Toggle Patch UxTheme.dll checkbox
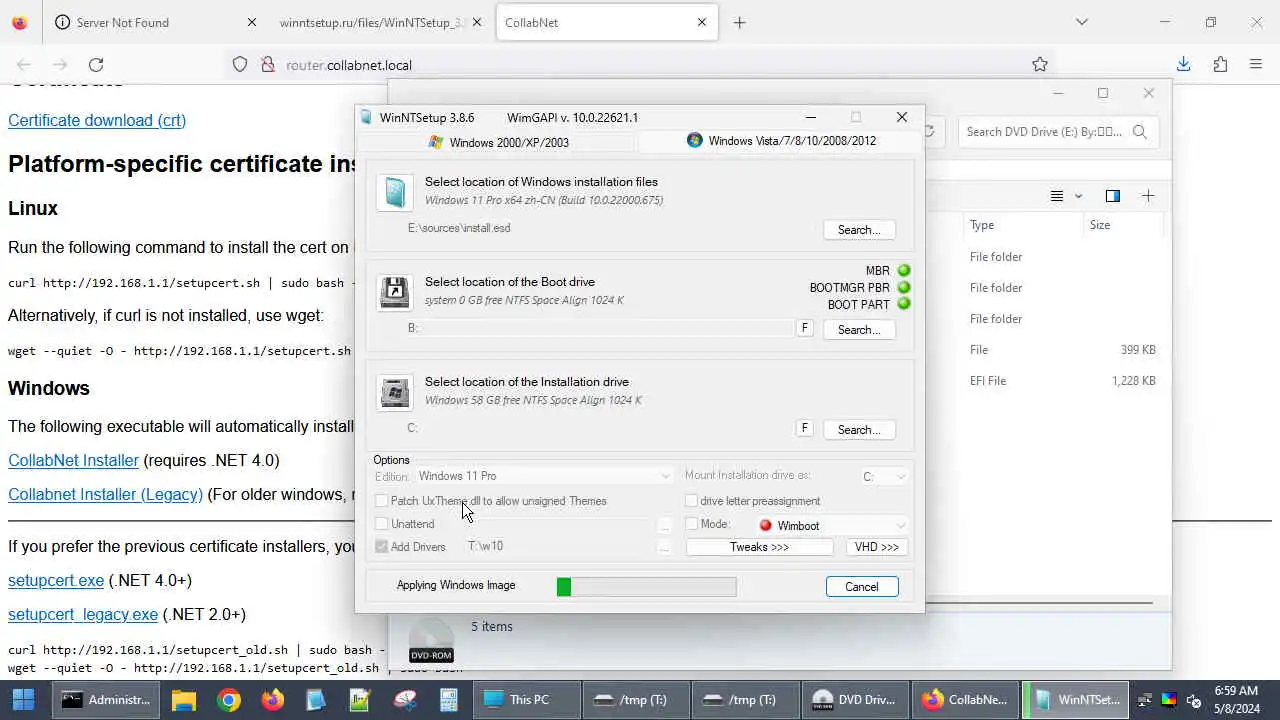Viewport: 1280px width, 720px height. pyautogui.click(x=382, y=501)
